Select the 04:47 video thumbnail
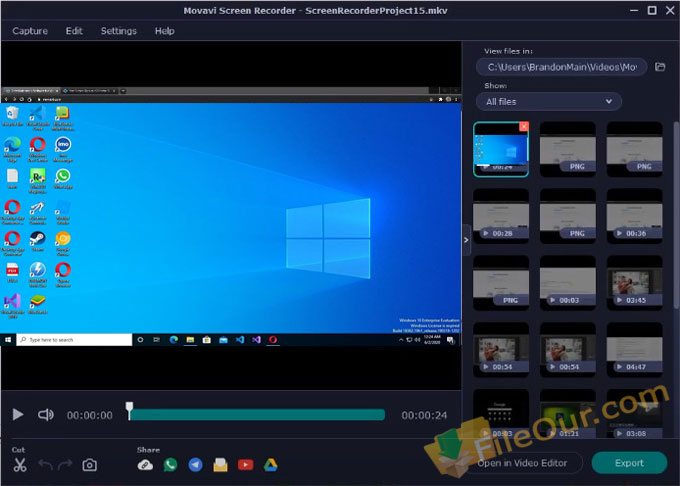The height and width of the screenshot is (486, 680). 634,349
